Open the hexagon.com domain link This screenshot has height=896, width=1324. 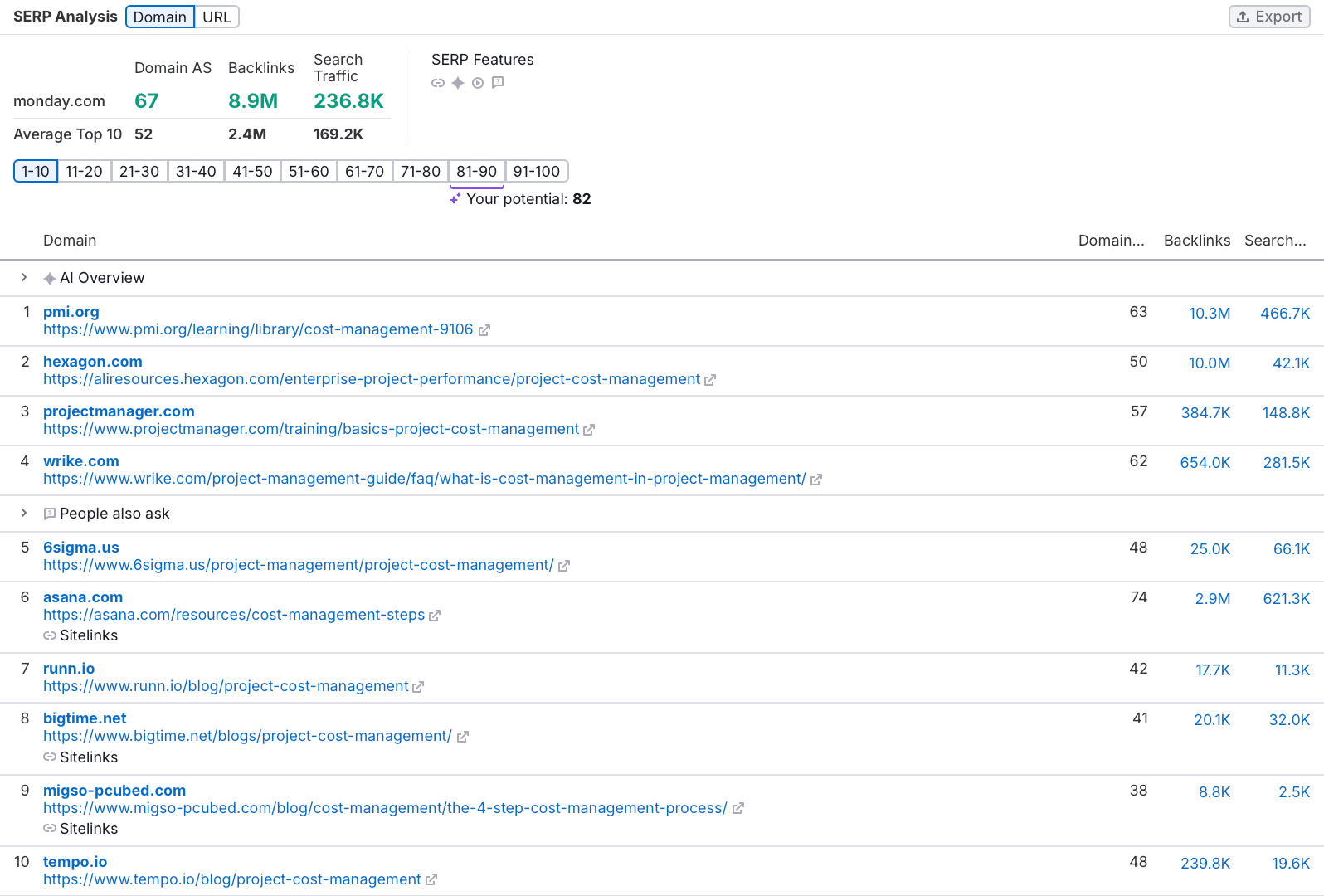[x=93, y=362]
